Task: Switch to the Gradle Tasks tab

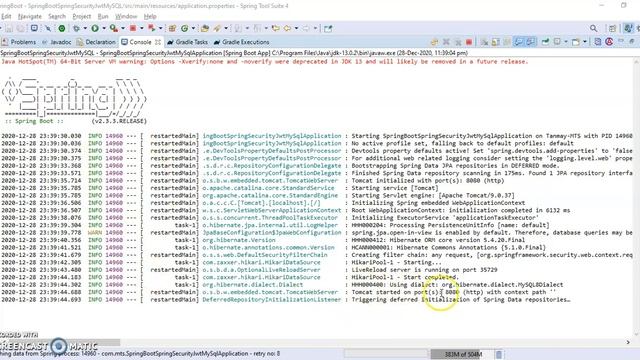Action: pyautogui.click(x=187, y=42)
